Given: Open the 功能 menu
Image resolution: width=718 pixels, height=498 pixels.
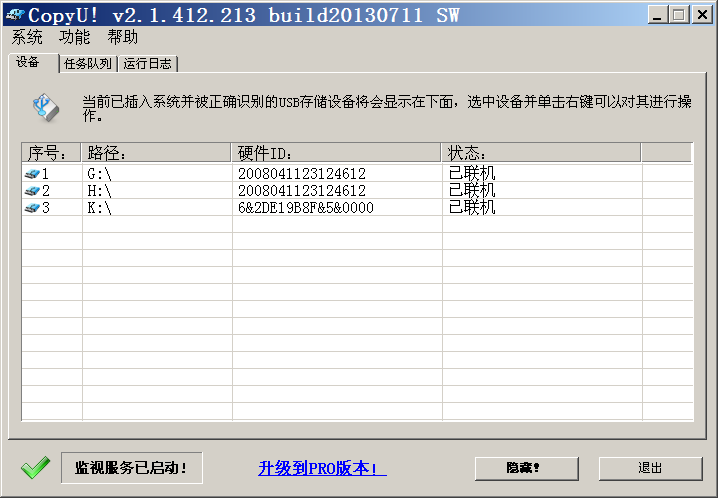Looking at the screenshot, I should tap(75, 37).
